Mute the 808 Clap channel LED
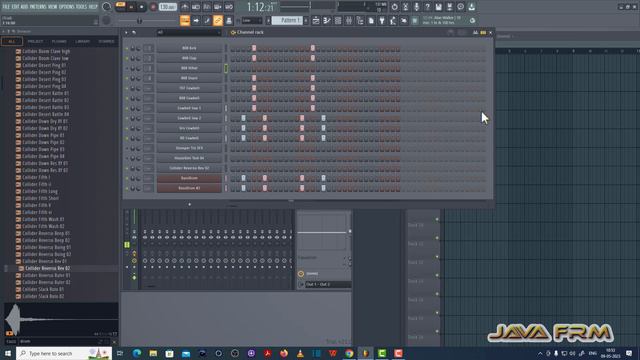The width and height of the screenshot is (640, 360). click(x=127, y=58)
